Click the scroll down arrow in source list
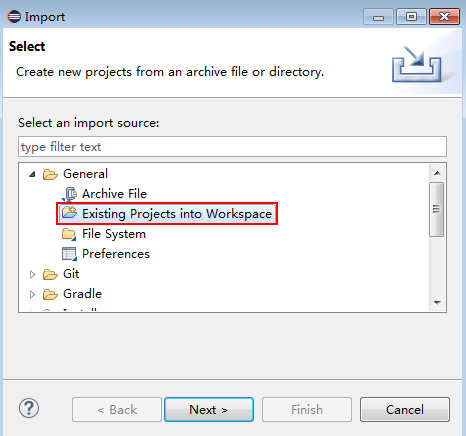Image resolution: width=466 pixels, height=436 pixels. 437,303
